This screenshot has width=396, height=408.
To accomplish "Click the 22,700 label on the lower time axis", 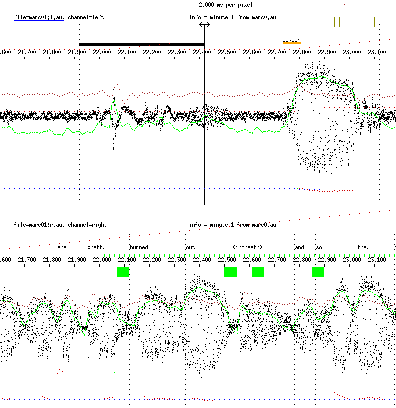I will coord(277,259).
